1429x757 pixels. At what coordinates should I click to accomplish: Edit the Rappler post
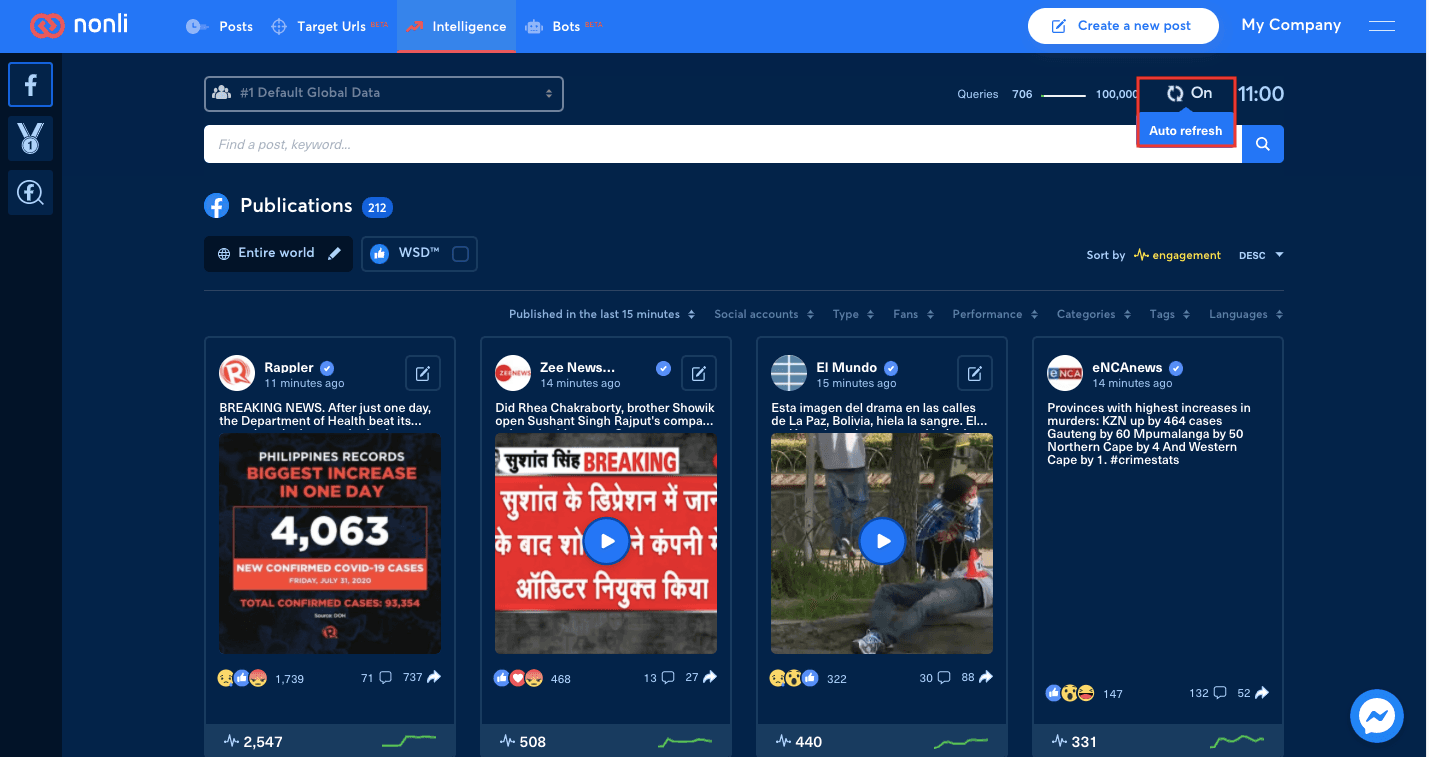pyautogui.click(x=423, y=374)
